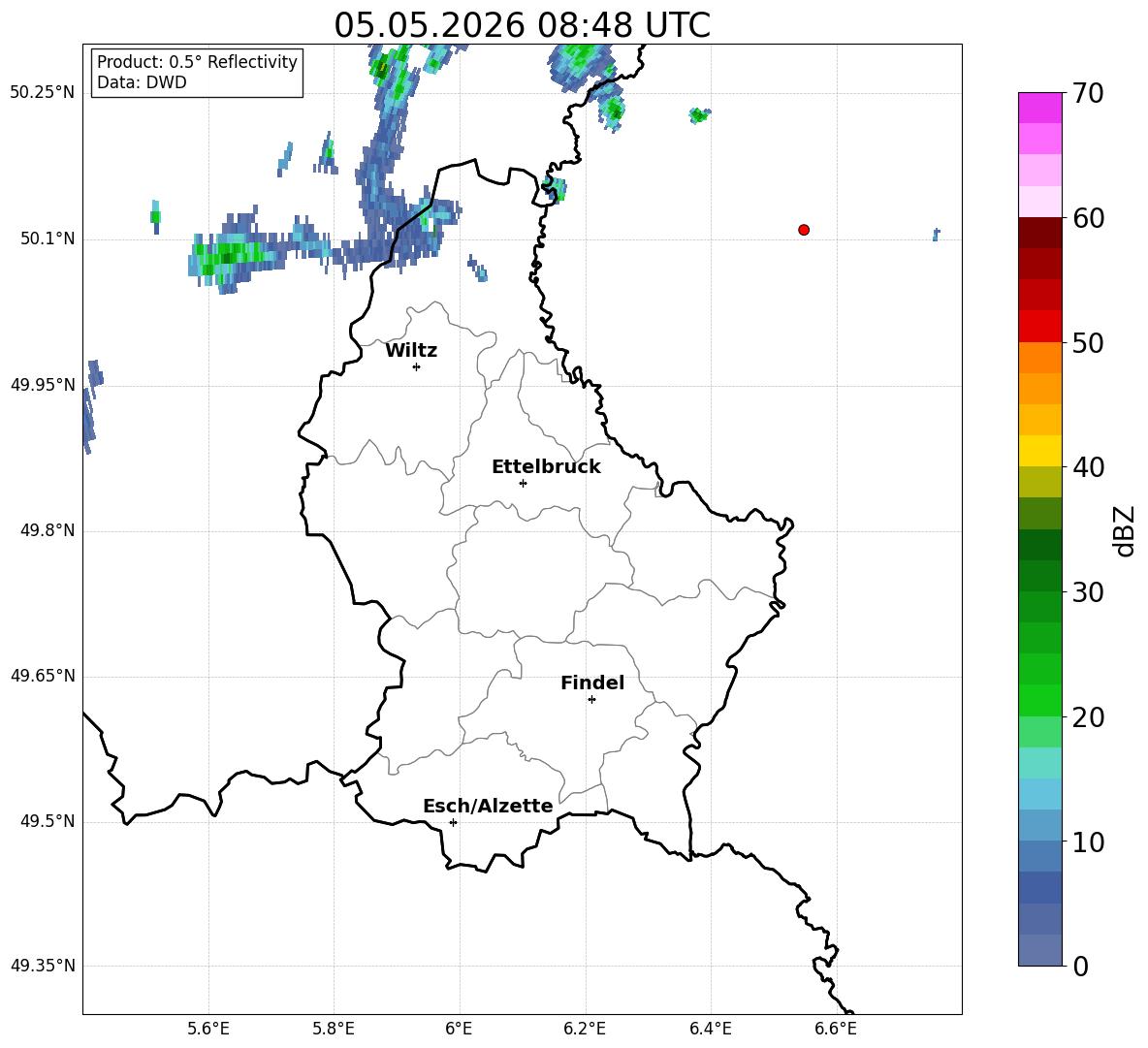Pick the dark green 30 dBZ colorbar segment
The height and width of the screenshot is (1048, 1148).
[x=1040, y=576]
